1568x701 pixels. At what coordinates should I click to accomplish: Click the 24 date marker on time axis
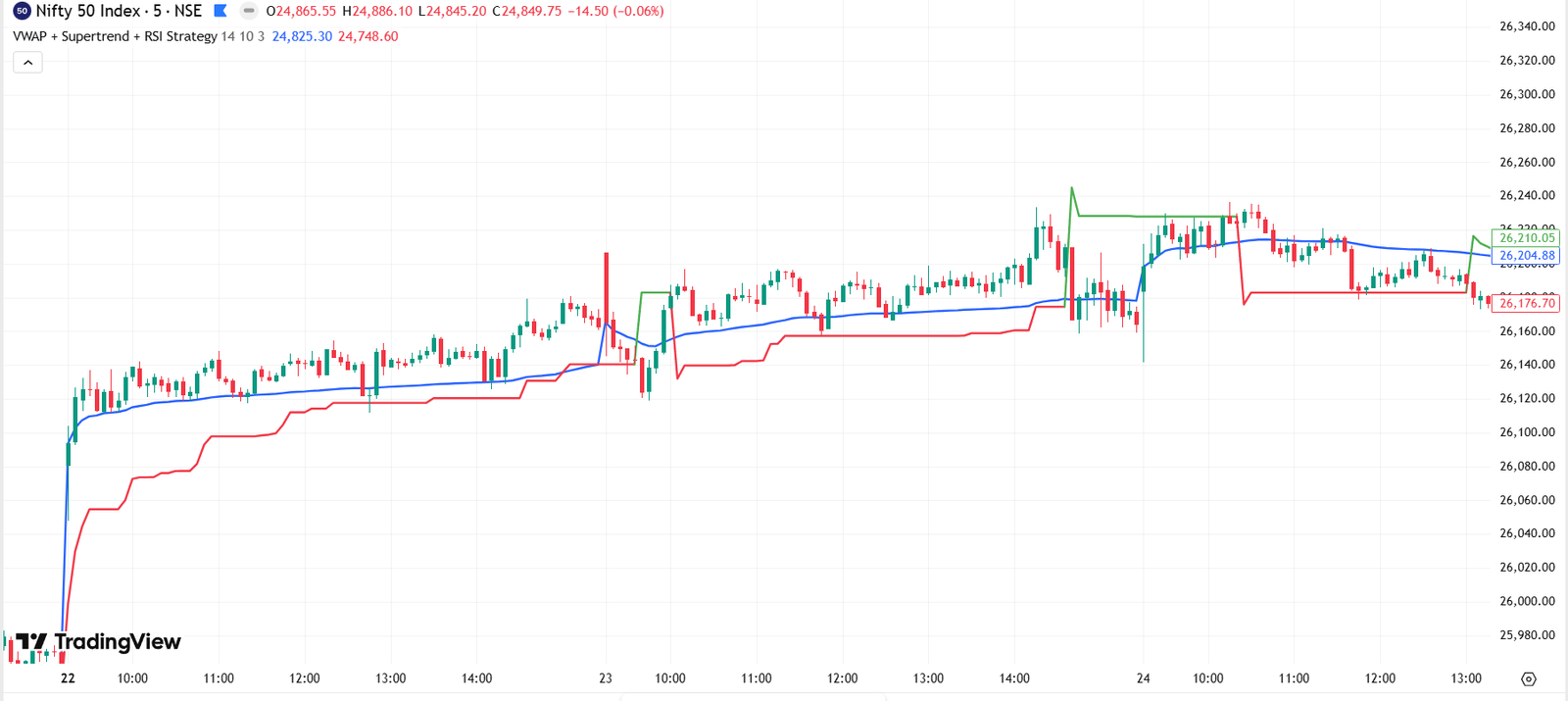(x=1143, y=678)
